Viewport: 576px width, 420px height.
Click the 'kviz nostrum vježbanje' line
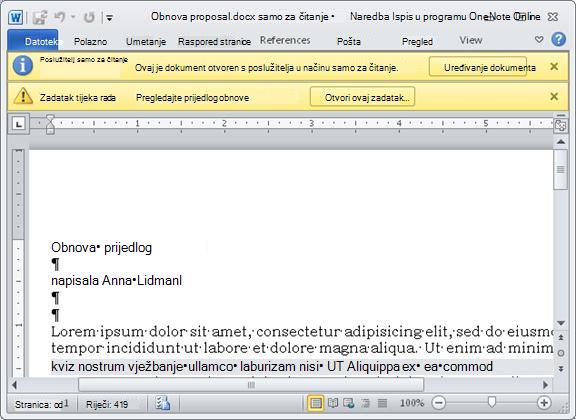point(272,366)
